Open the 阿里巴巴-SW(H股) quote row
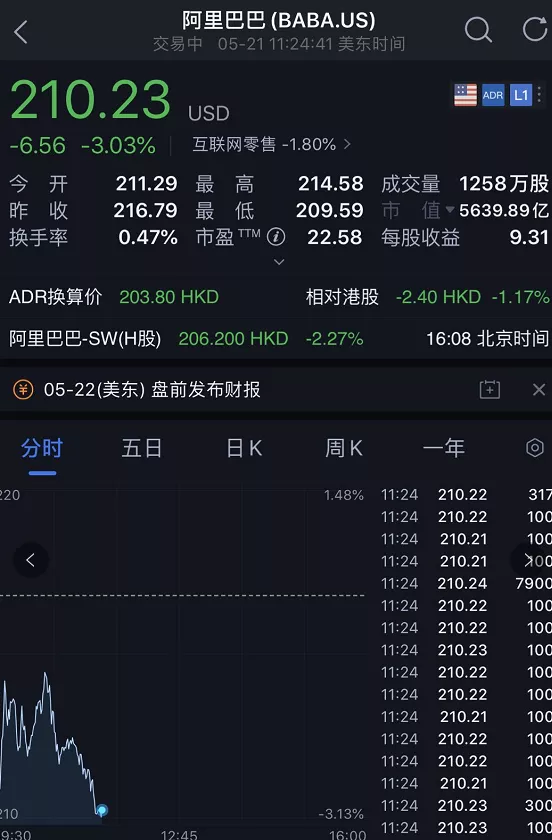552x840 pixels. (276, 339)
